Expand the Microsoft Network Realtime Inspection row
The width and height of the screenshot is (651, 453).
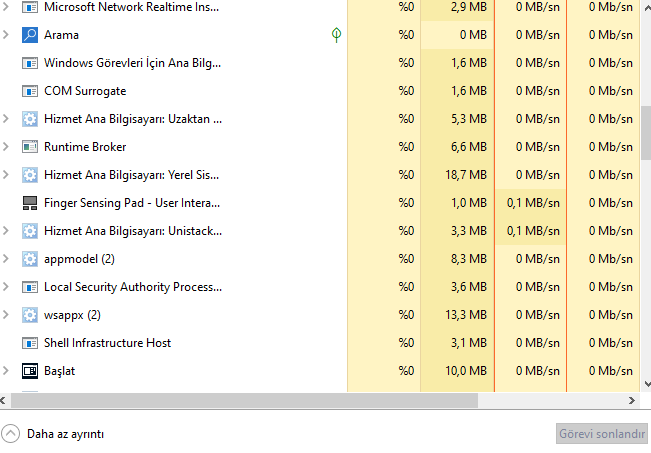[6, 7]
